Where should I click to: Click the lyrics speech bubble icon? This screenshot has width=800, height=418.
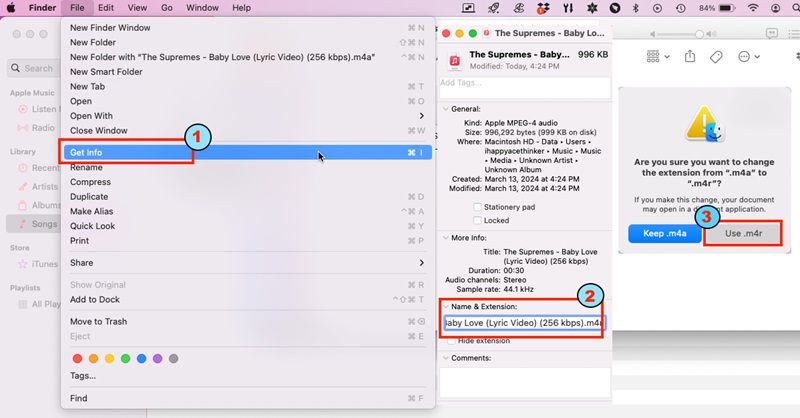point(772,33)
